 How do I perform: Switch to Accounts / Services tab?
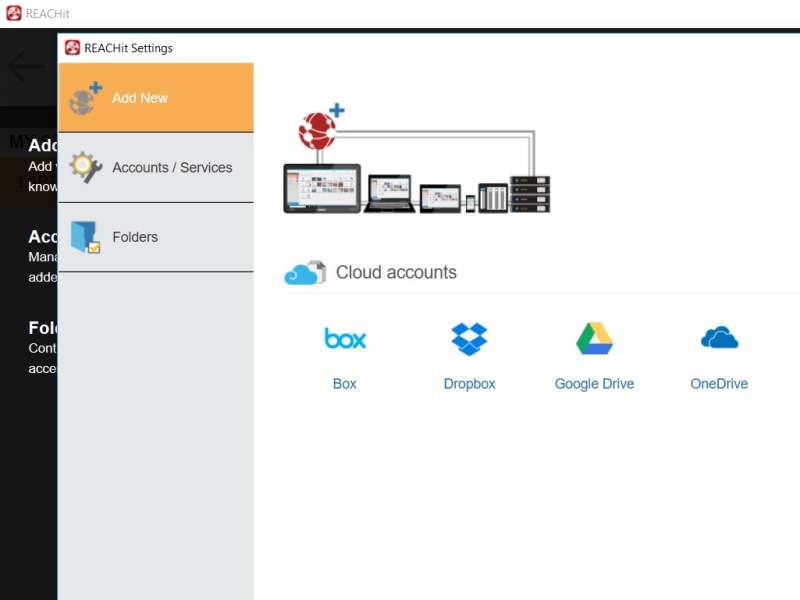tap(156, 167)
